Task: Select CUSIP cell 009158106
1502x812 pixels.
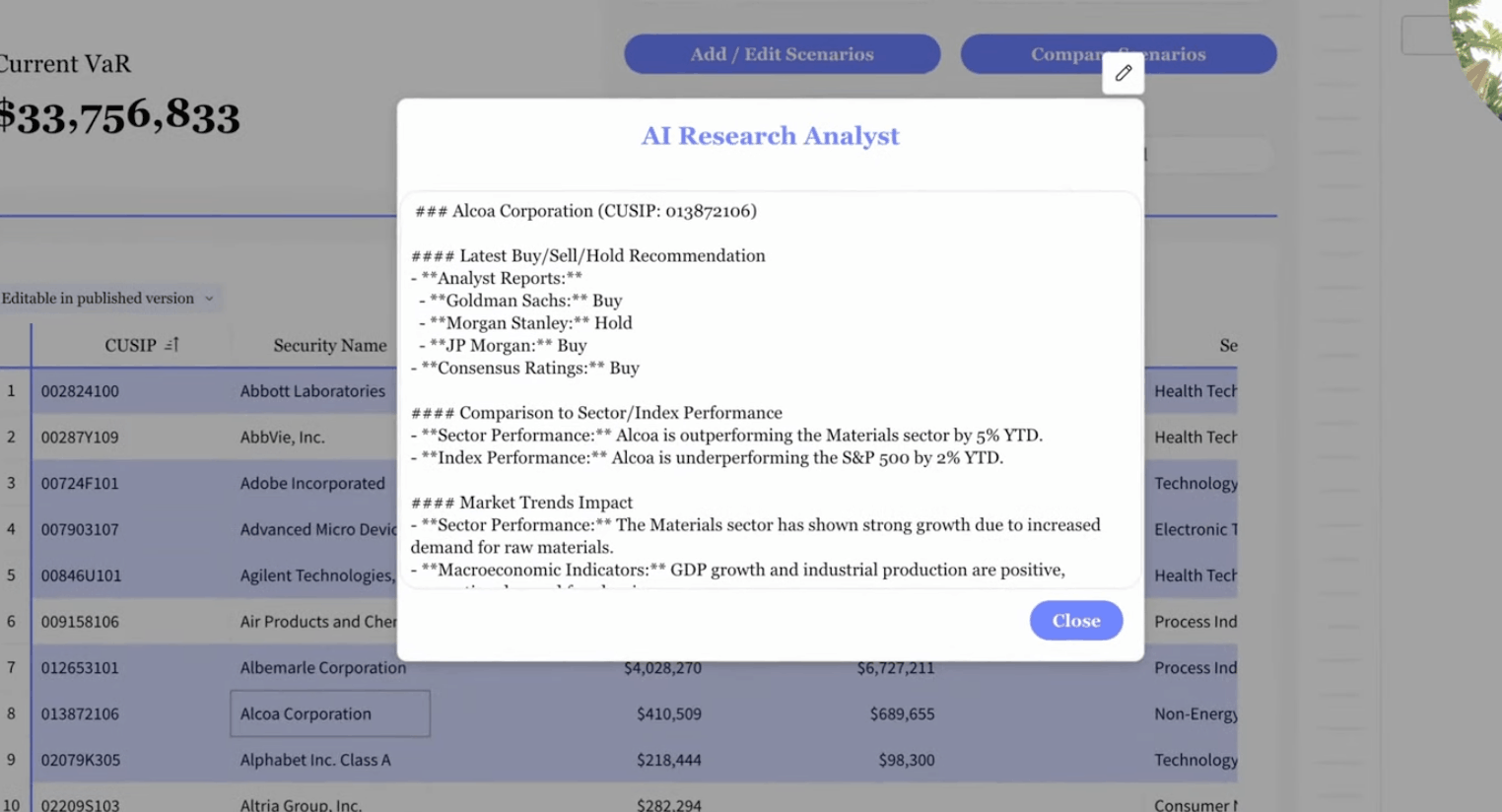Action: coord(80,622)
